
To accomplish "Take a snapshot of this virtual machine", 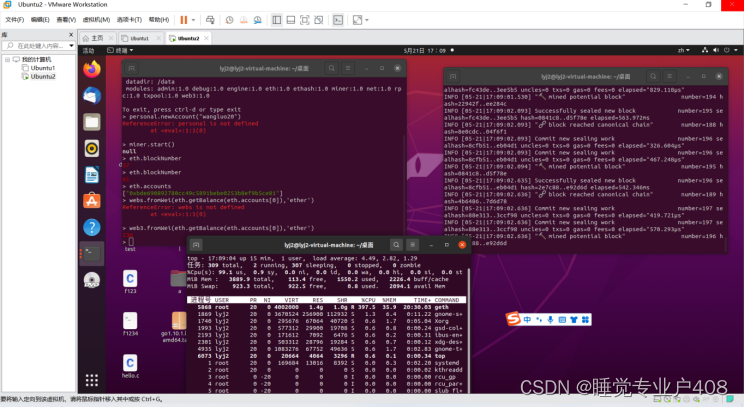I will [x=230, y=20].
